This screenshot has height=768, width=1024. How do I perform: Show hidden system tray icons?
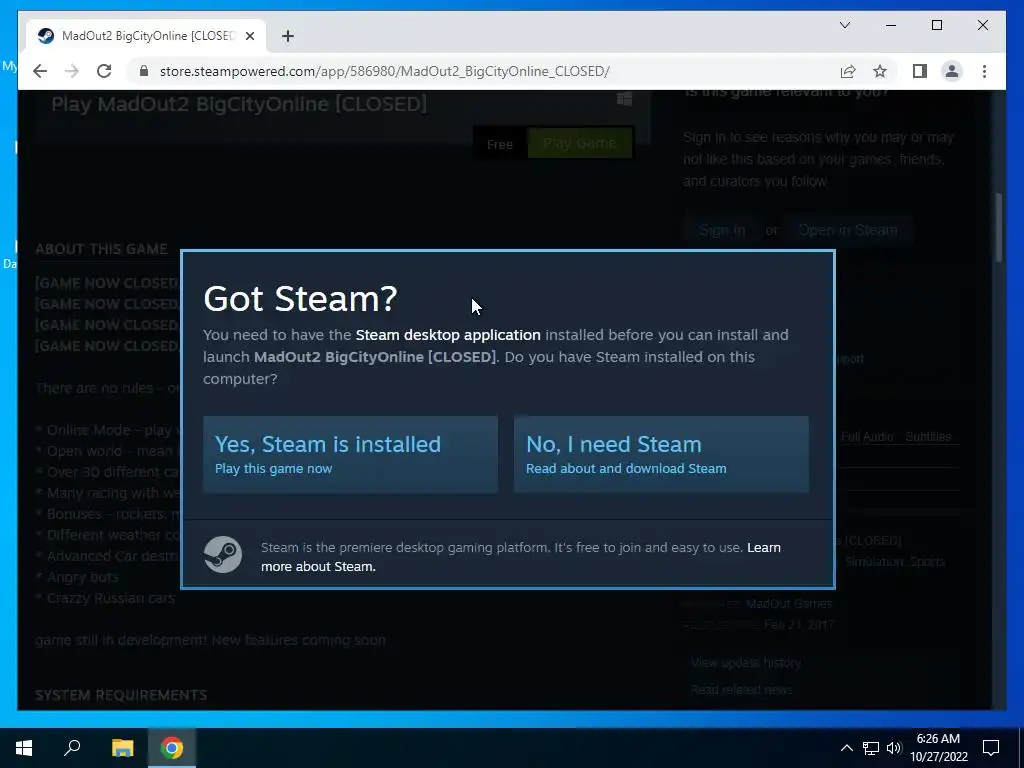[x=846, y=748]
